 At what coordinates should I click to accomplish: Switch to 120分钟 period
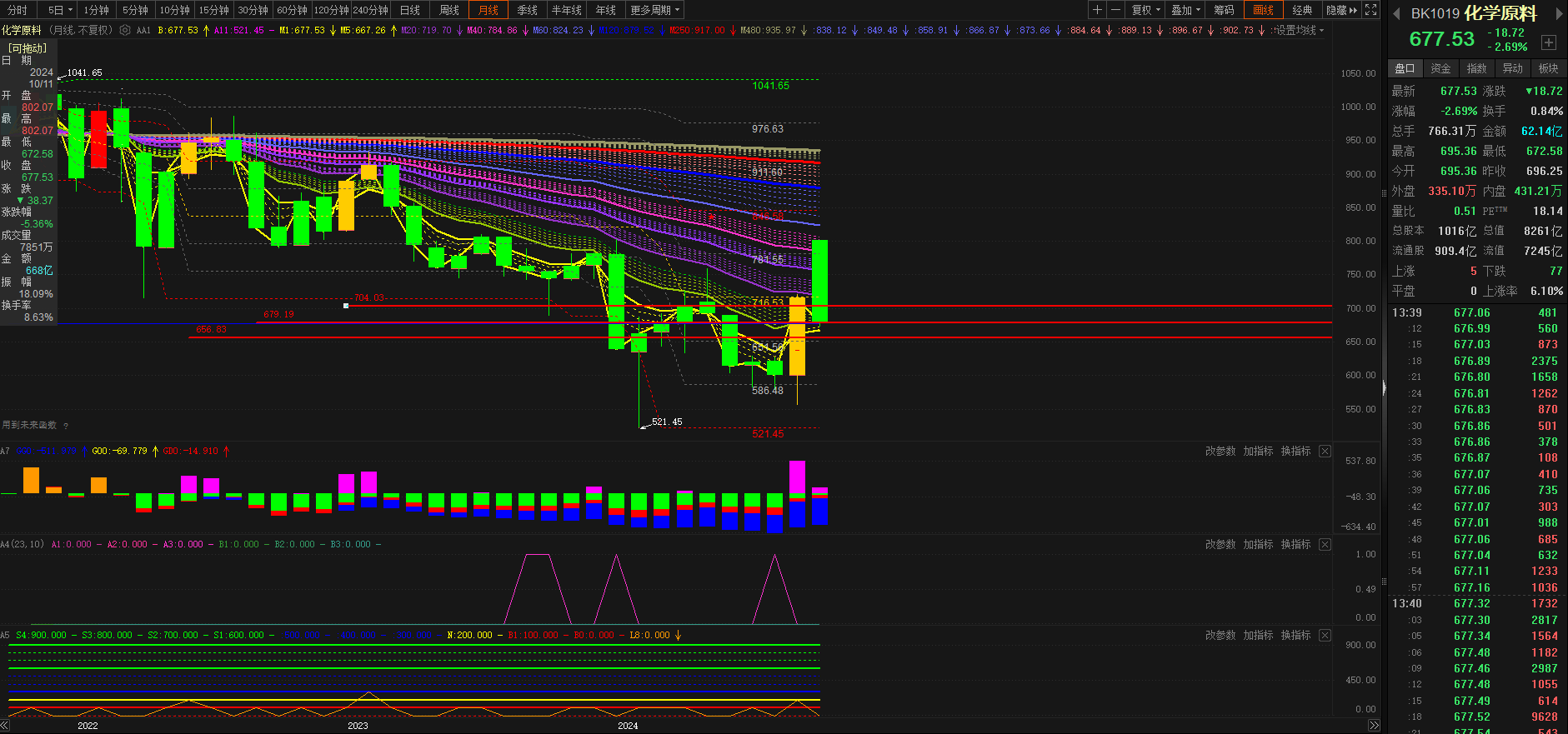[x=331, y=10]
